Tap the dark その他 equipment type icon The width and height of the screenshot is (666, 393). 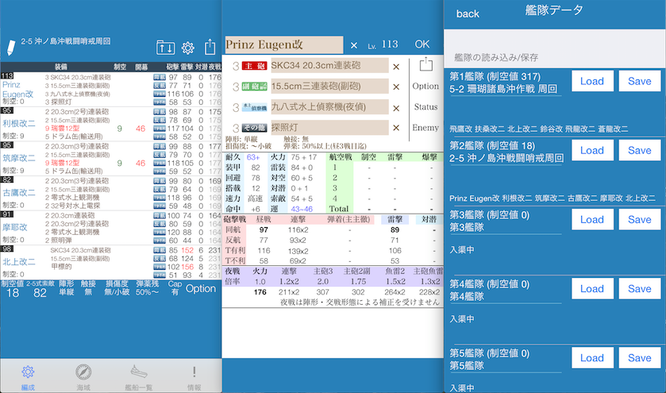(254, 128)
